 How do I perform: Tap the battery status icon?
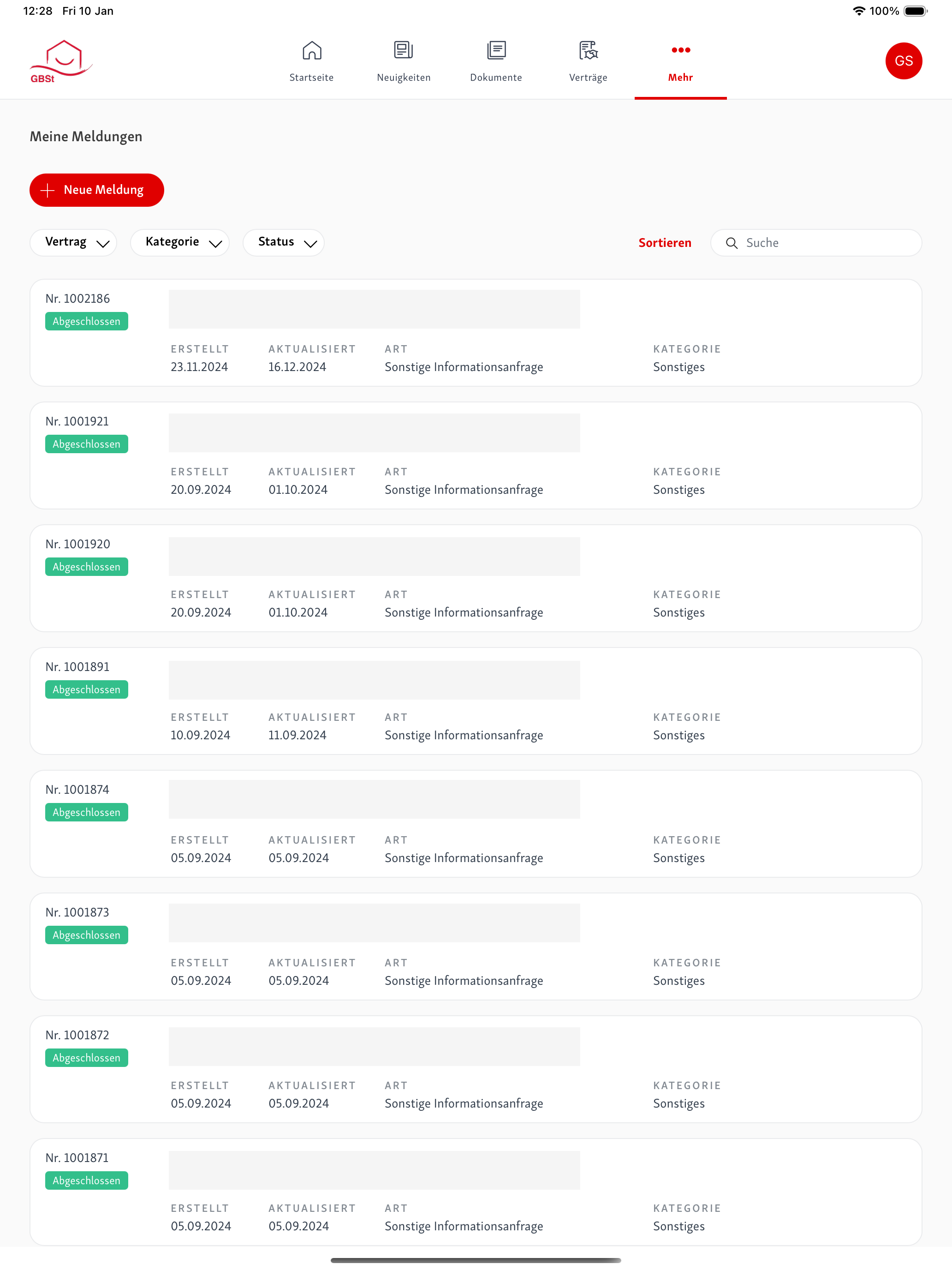click(x=915, y=11)
